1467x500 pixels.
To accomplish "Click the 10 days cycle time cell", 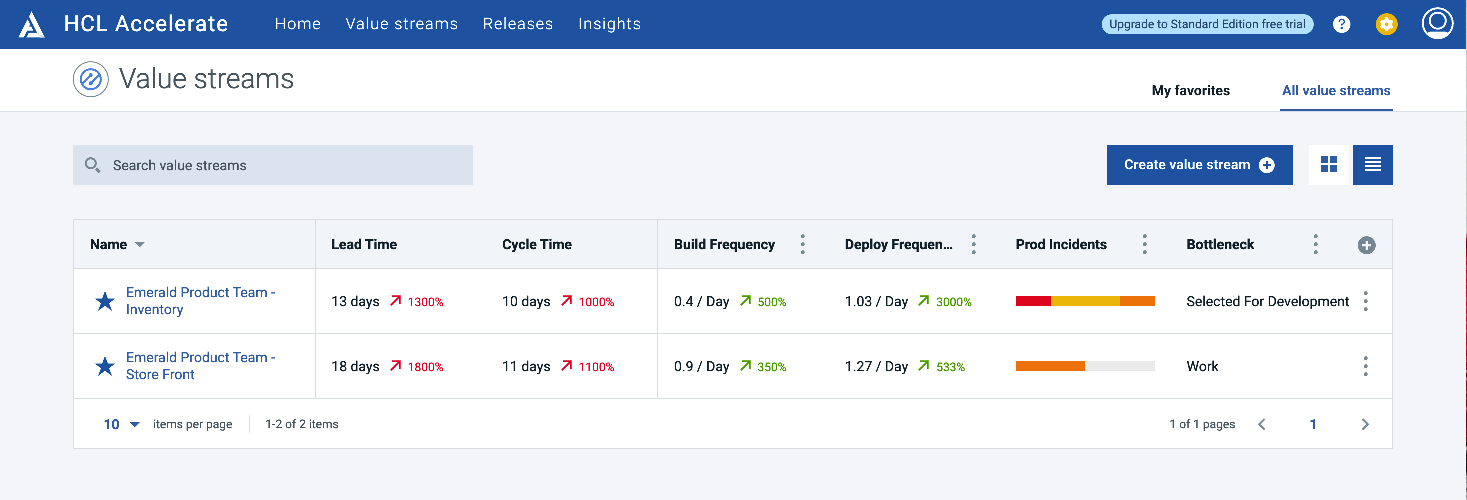I will point(526,301).
